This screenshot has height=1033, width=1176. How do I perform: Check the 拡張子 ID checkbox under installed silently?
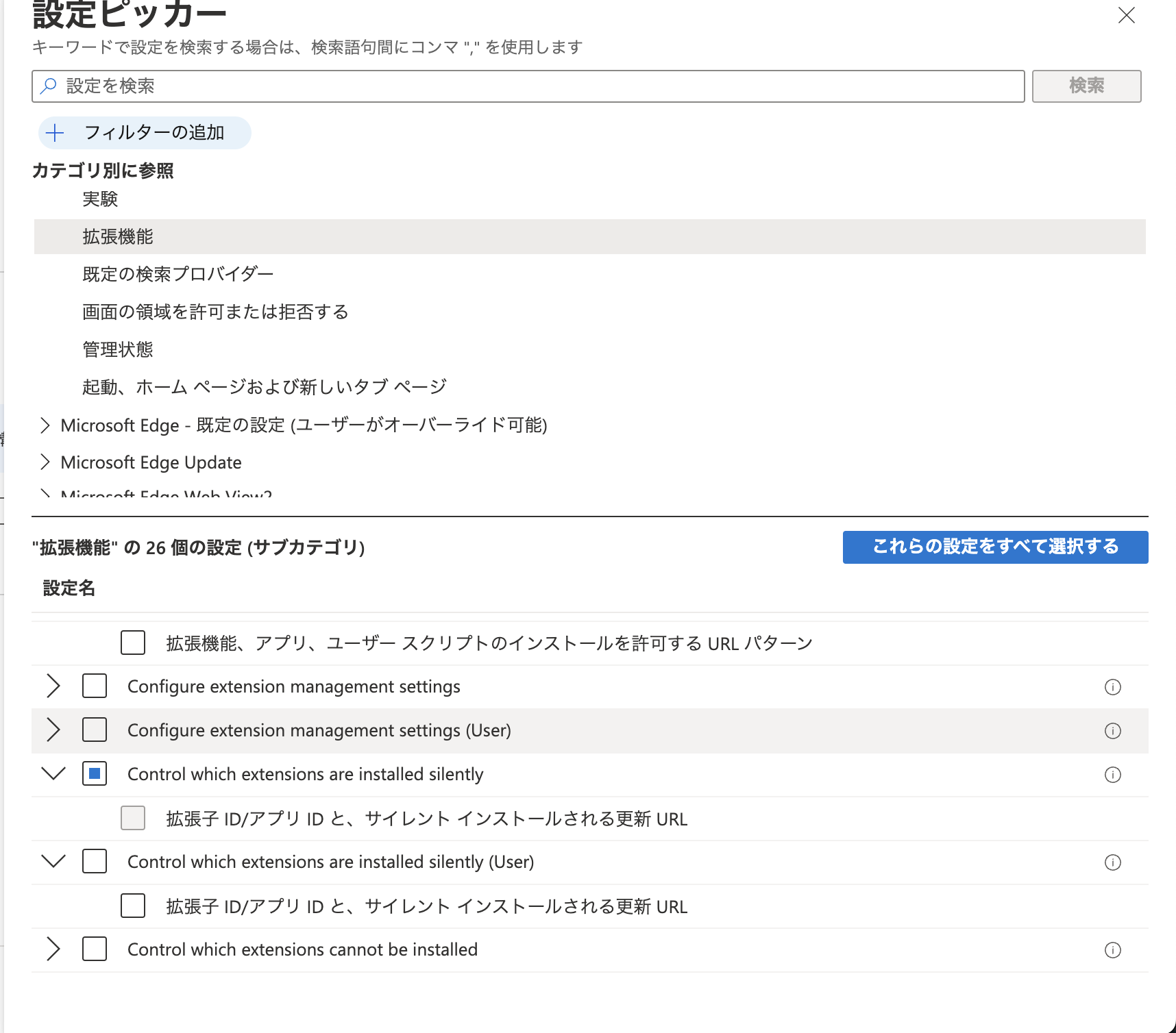(x=133, y=817)
